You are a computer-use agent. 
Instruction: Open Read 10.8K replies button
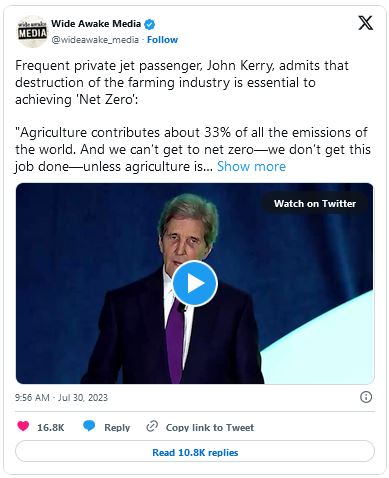tap(195, 452)
